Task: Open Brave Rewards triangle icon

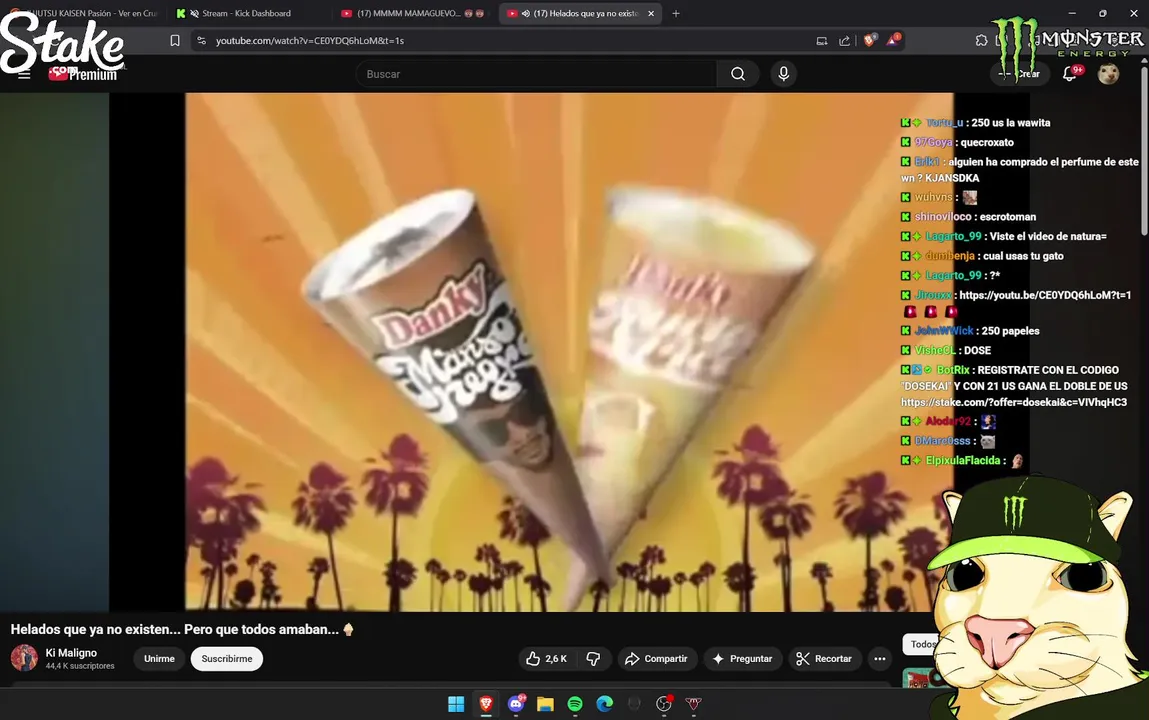Action: (893, 40)
